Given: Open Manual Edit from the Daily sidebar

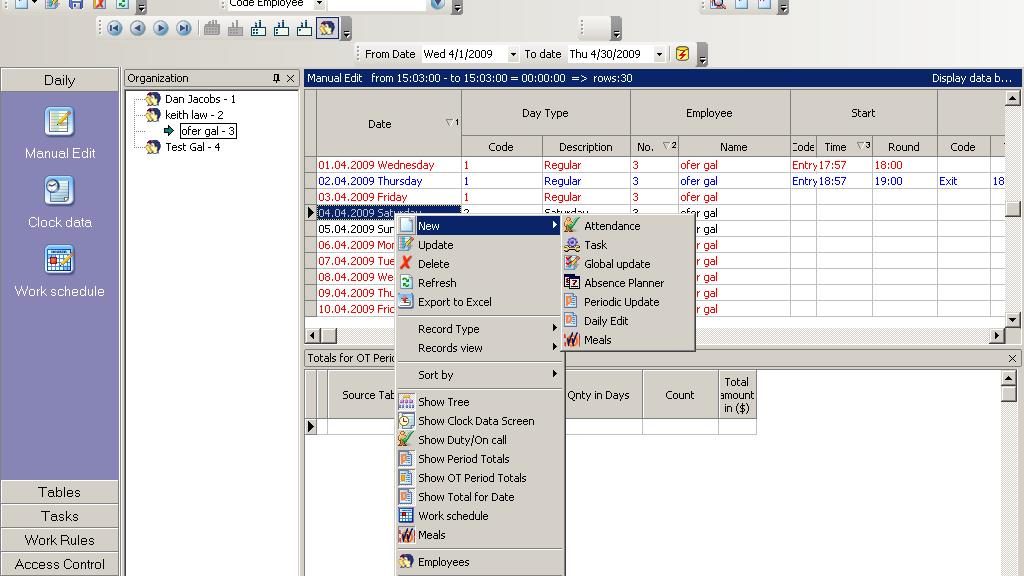Looking at the screenshot, I should click(59, 133).
